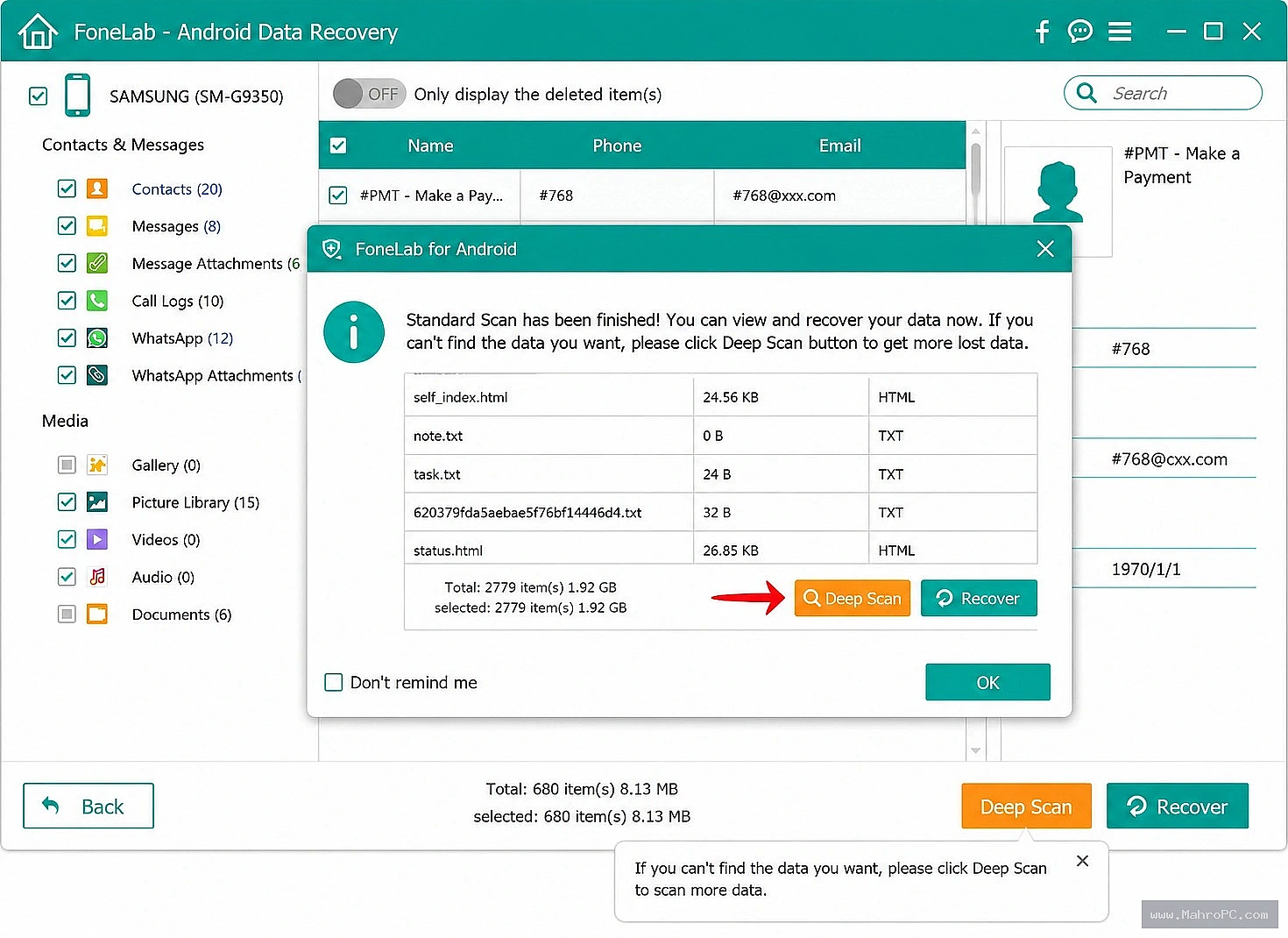
Task: Click the Videos play icon
Action: coord(97,539)
